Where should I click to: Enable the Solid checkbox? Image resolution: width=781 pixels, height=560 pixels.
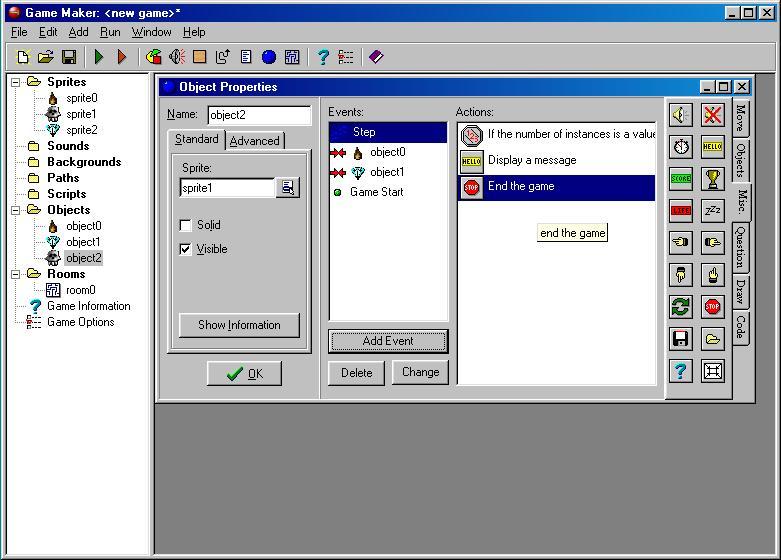pos(185,225)
